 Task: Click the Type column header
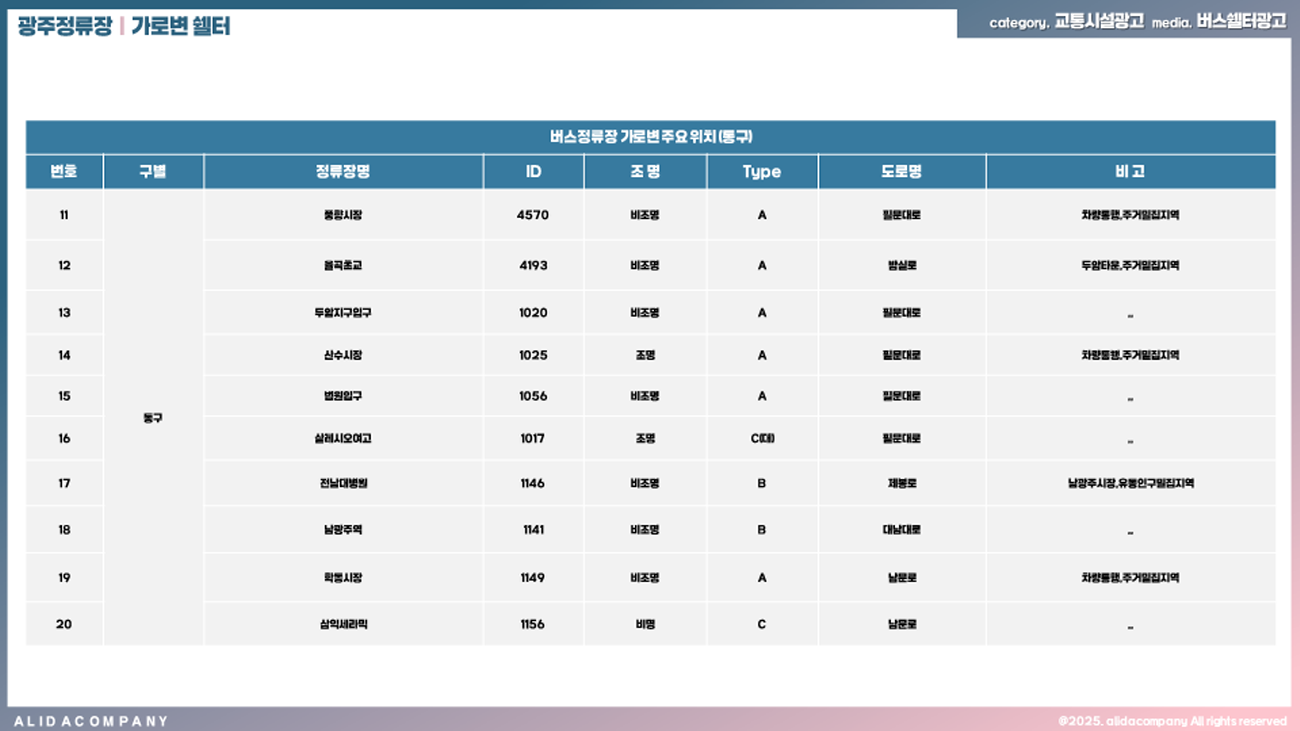coord(761,172)
